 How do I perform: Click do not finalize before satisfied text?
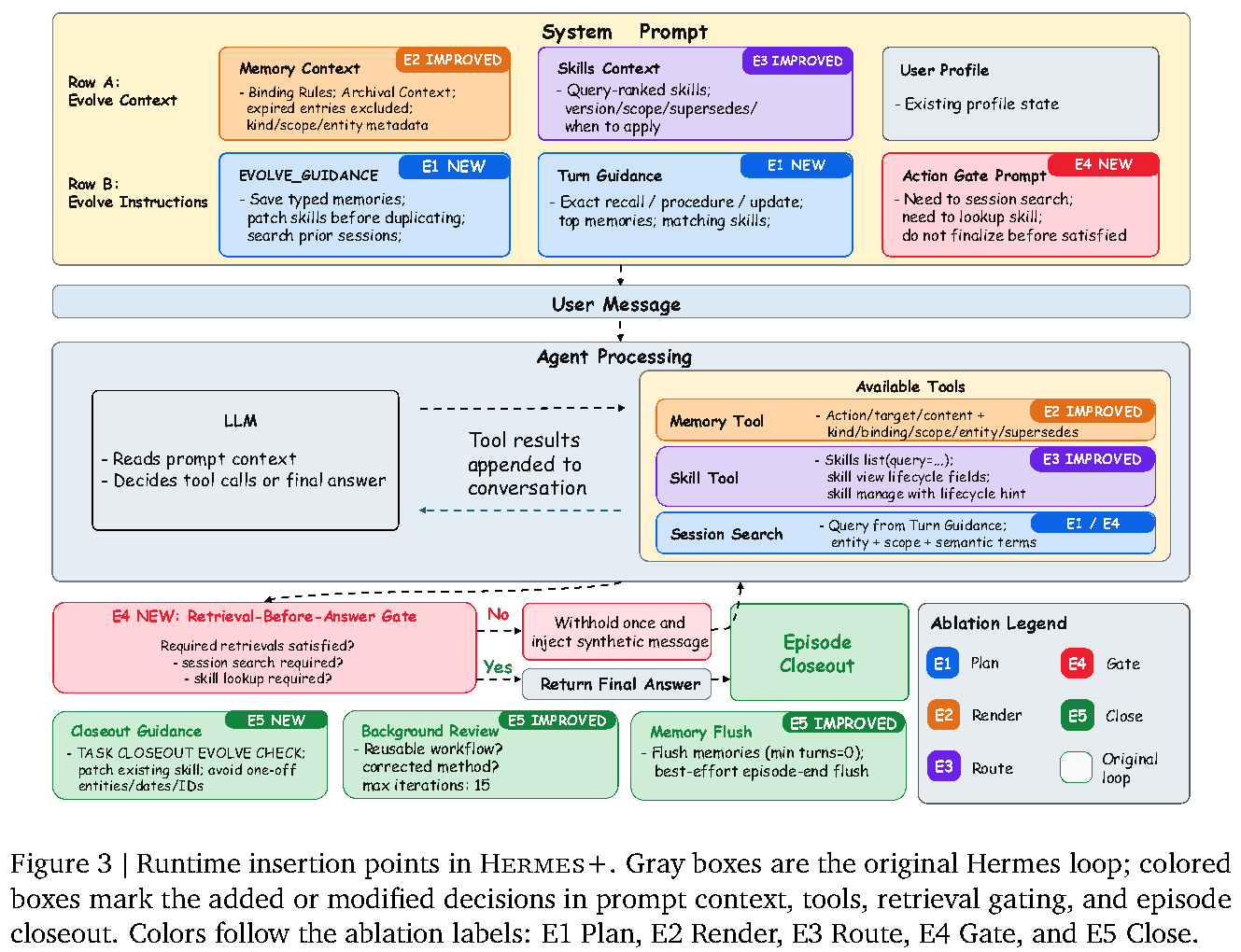[1014, 235]
